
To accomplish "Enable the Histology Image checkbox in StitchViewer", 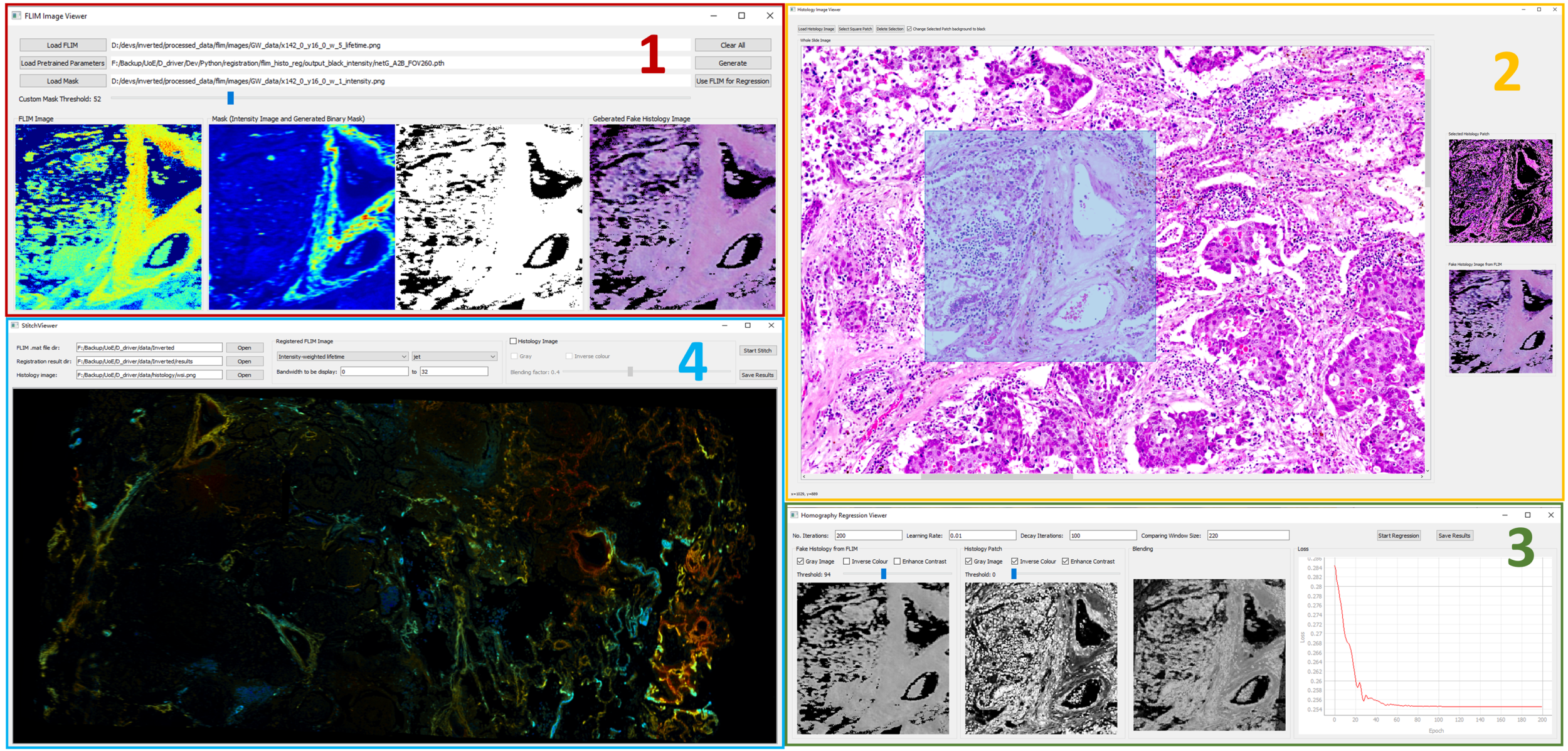I will click(513, 341).
